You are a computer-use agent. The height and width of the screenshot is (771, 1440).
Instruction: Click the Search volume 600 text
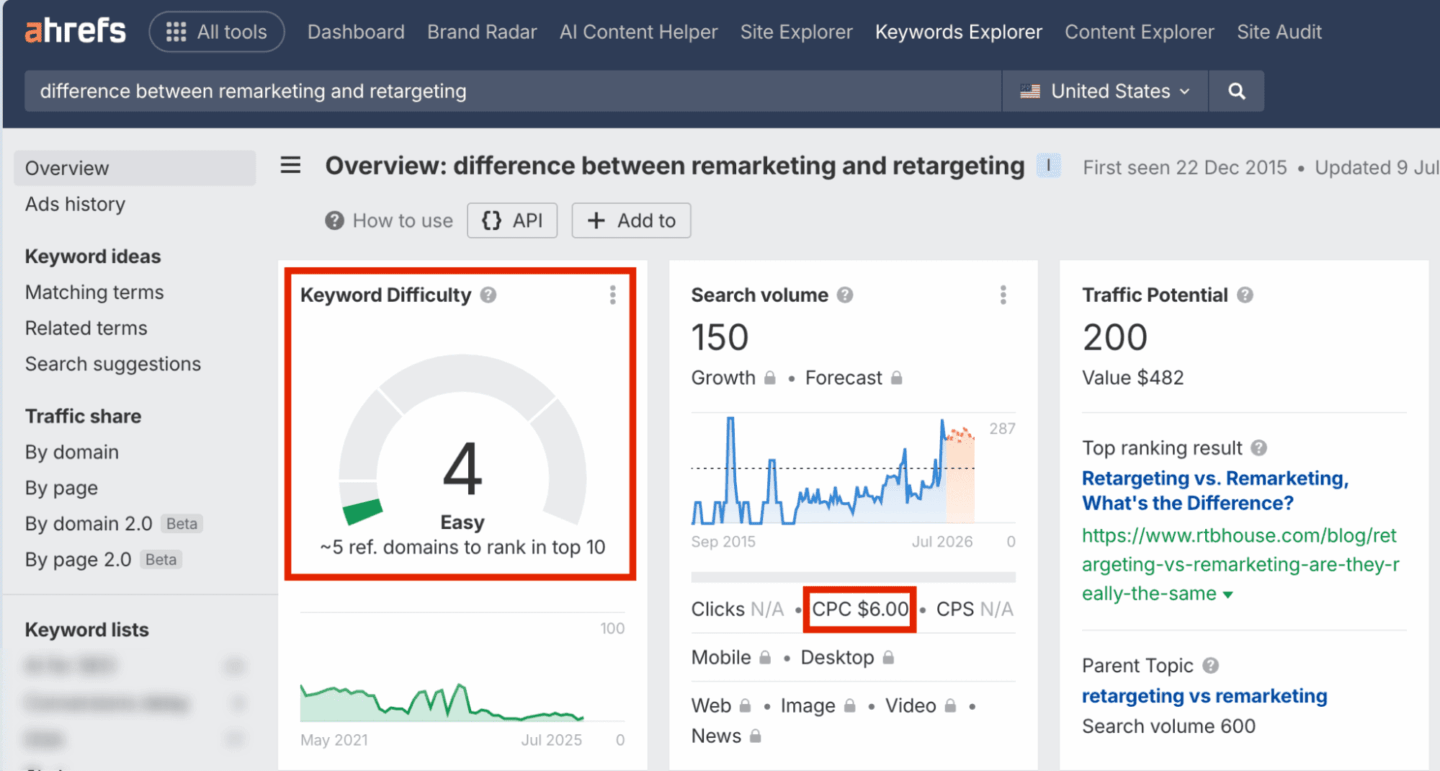coord(1169,726)
